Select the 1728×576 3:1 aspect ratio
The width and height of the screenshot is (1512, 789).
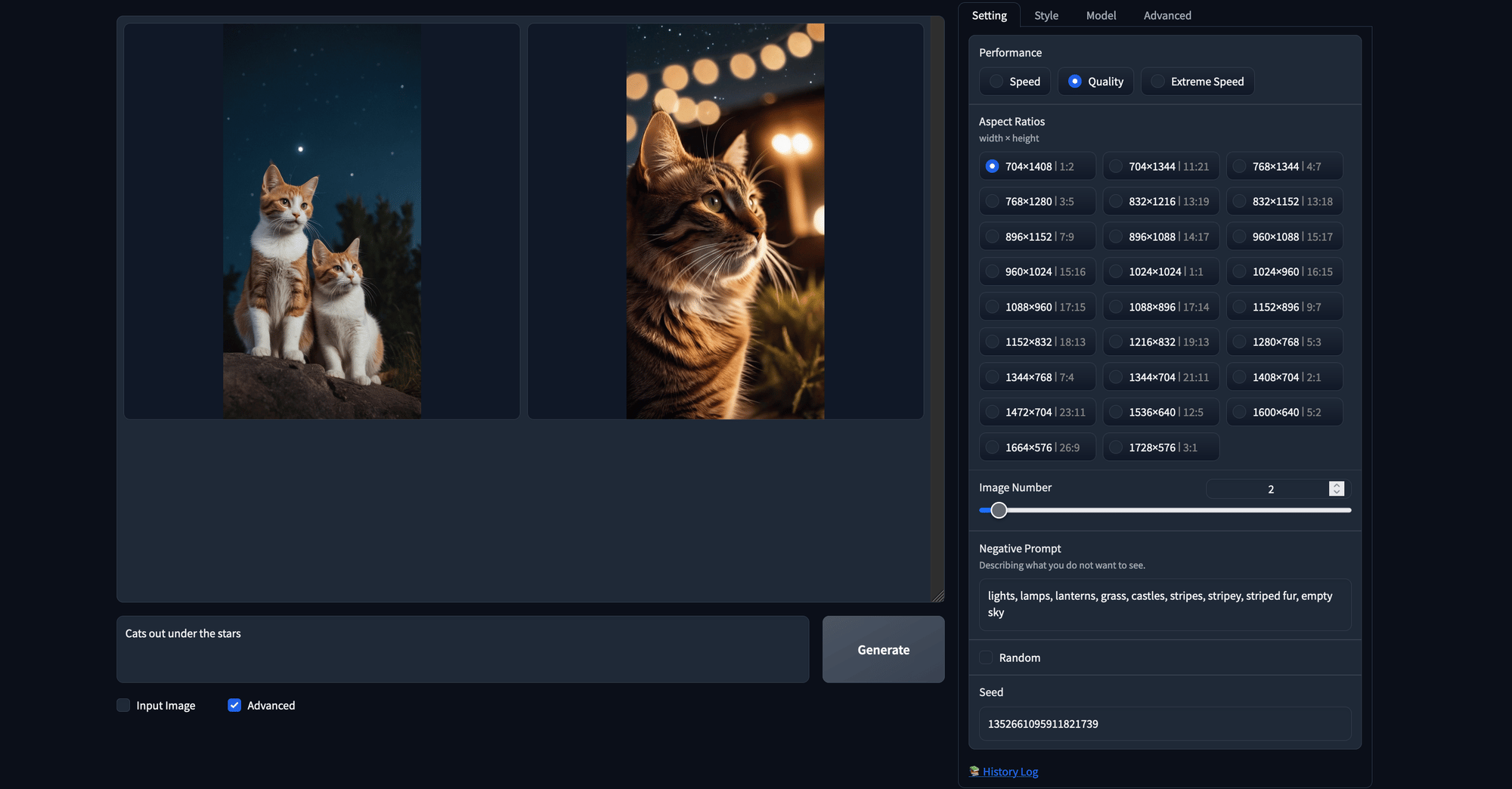coord(1160,447)
